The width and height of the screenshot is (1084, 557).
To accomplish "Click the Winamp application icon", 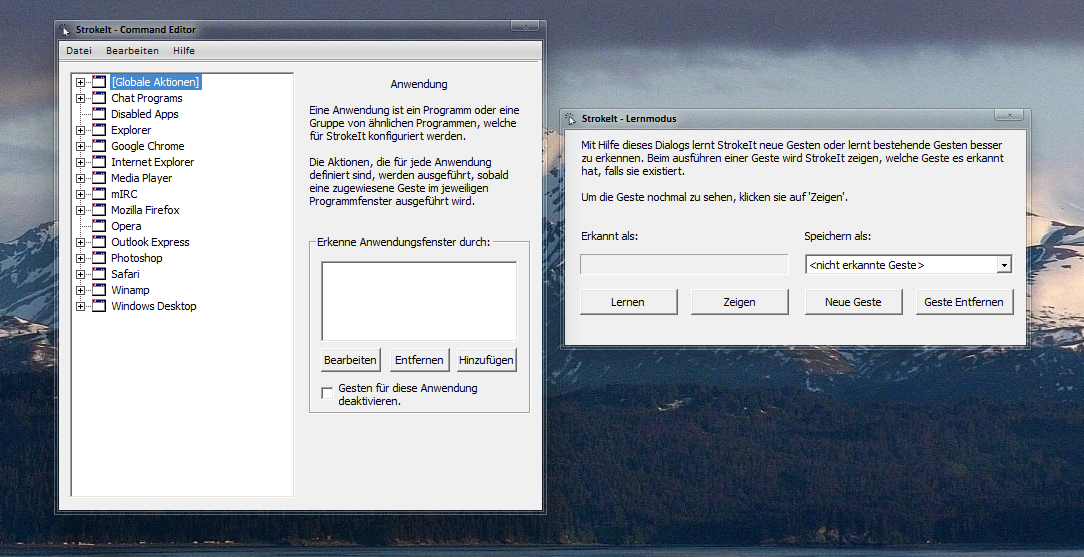I will click(x=99, y=290).
